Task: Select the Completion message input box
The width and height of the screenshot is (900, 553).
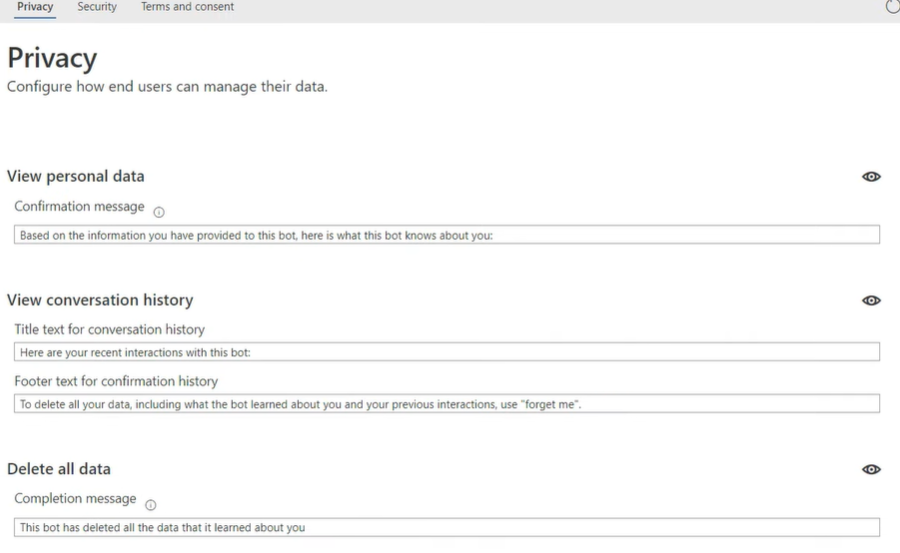Action: pyautogui.click(x=447, y=527)
